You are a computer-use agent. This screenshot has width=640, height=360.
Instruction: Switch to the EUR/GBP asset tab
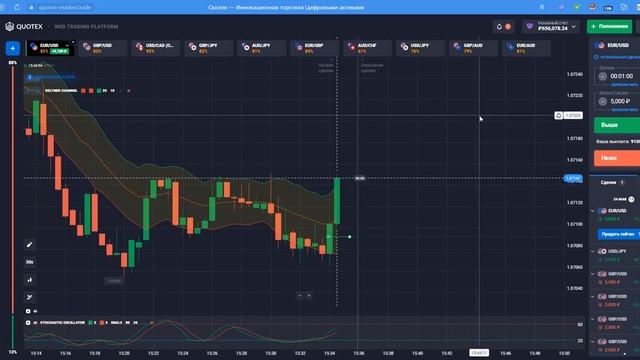[314, 48]
